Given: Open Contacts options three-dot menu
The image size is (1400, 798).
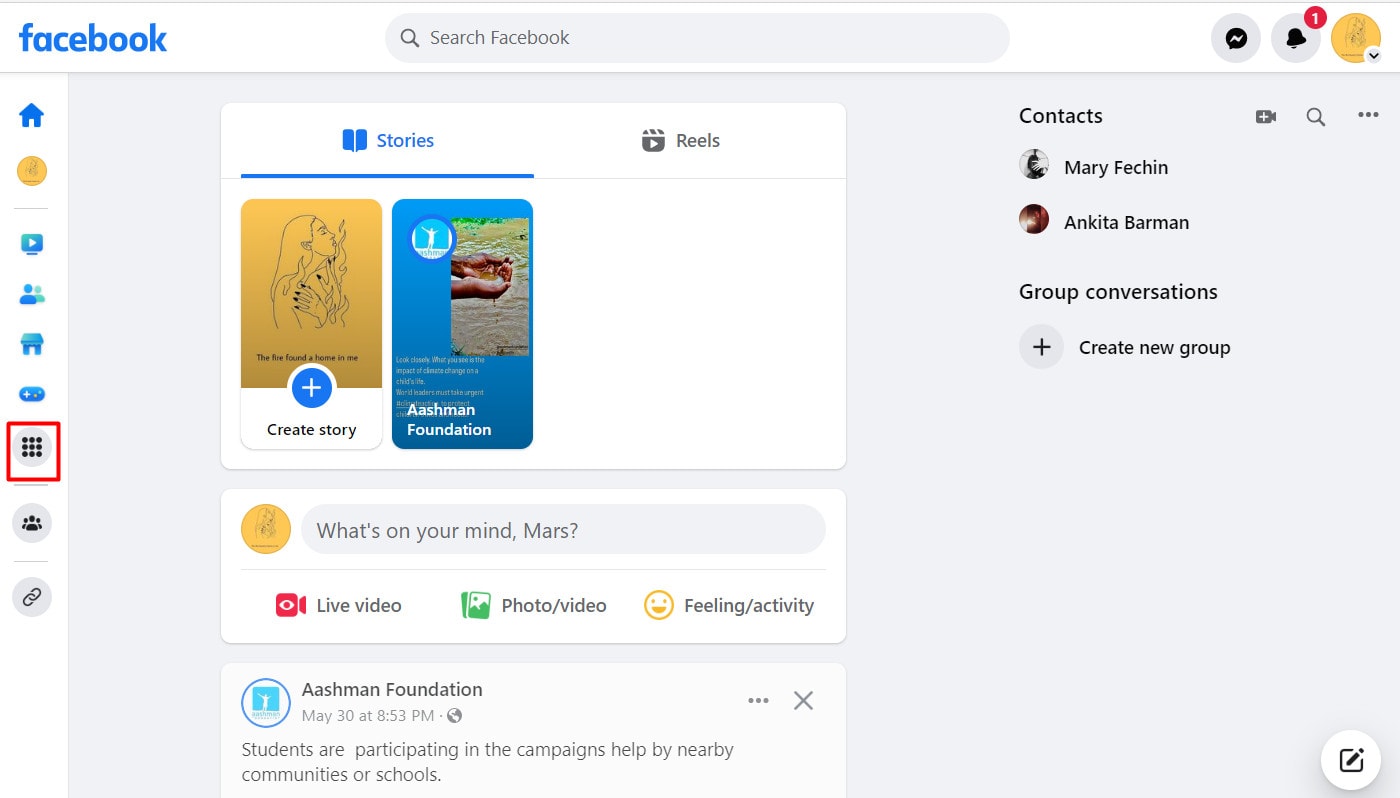Looking at the screenshot, I should point(1368,116).
